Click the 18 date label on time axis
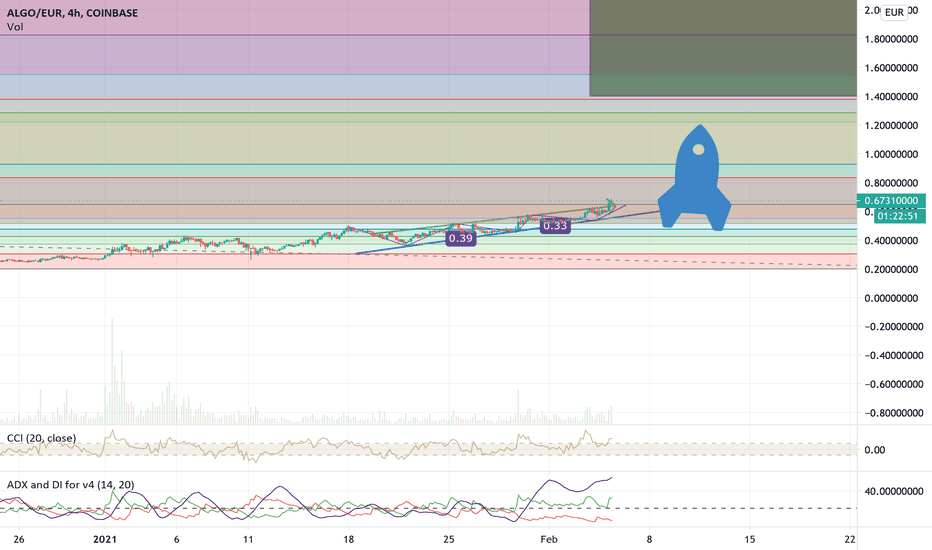This screenshot has width=932, height=550. pyautogui.click(x=348, y=539)
